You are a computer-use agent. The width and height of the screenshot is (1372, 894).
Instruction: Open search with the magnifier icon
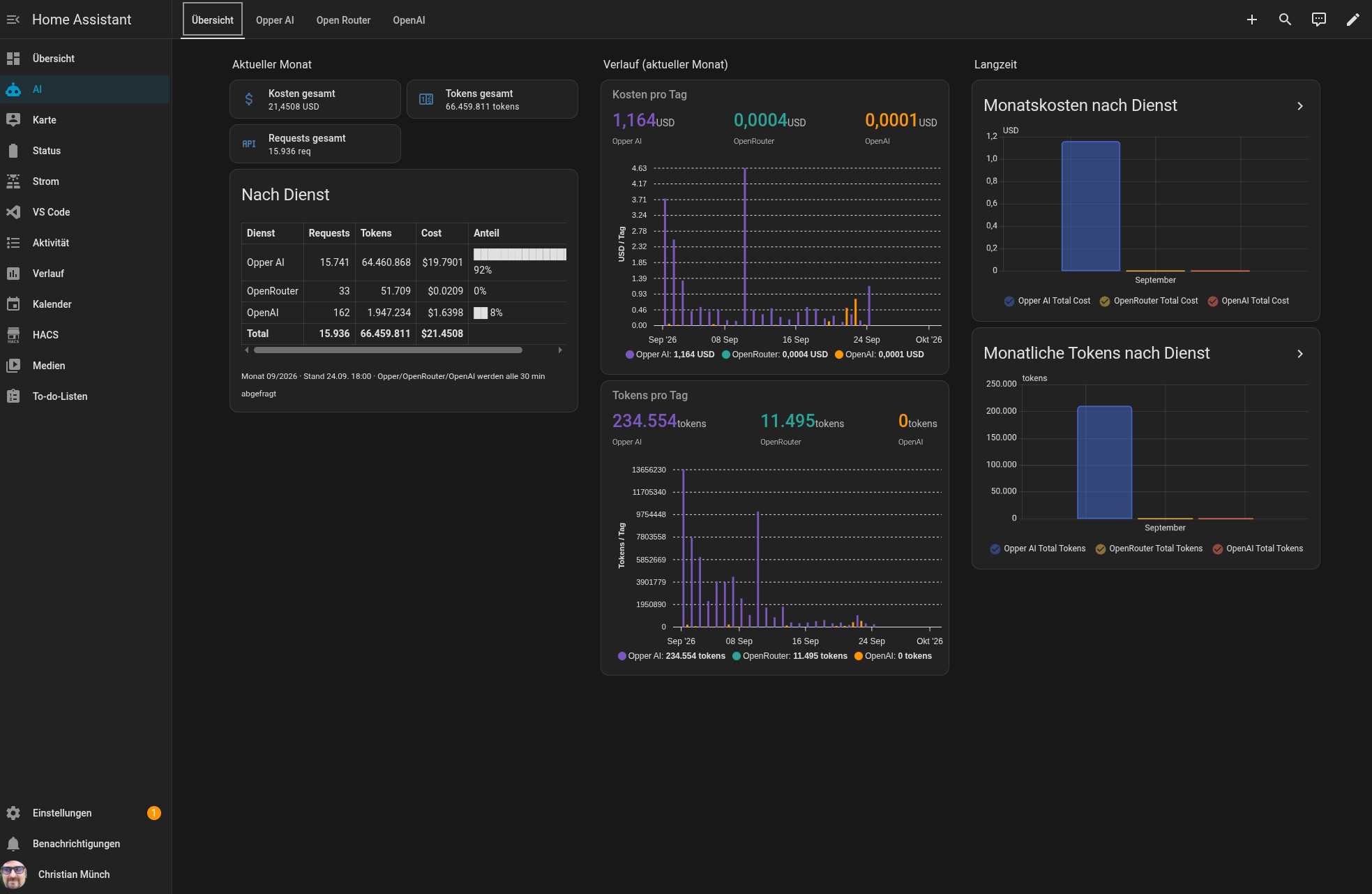pyautogui.click(x=1286, y=20)
